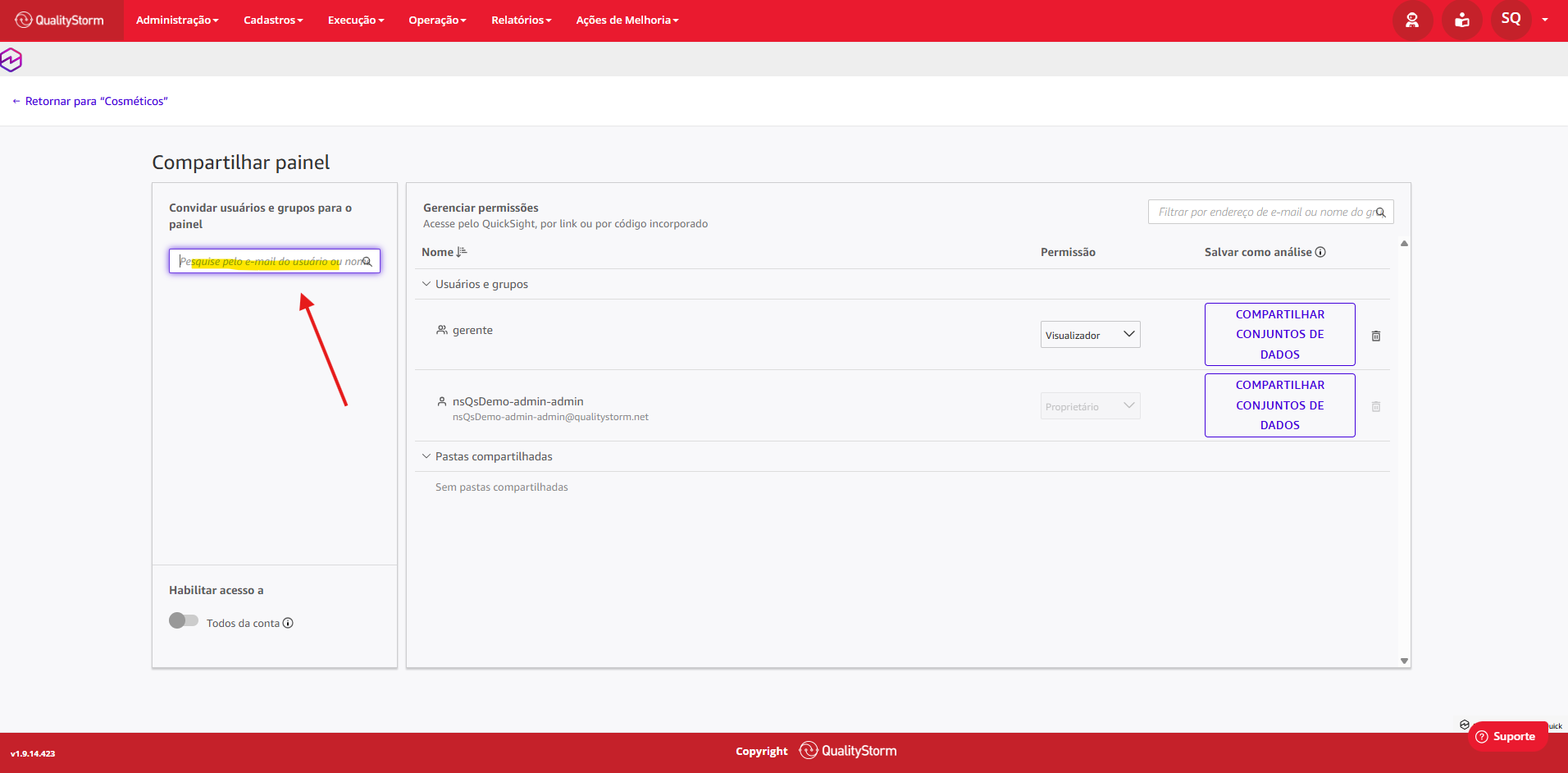Click the QualityStorm logo in the header
Image resolution: width=1568 pixels, height=773 pixels.
tap(60, 20)
